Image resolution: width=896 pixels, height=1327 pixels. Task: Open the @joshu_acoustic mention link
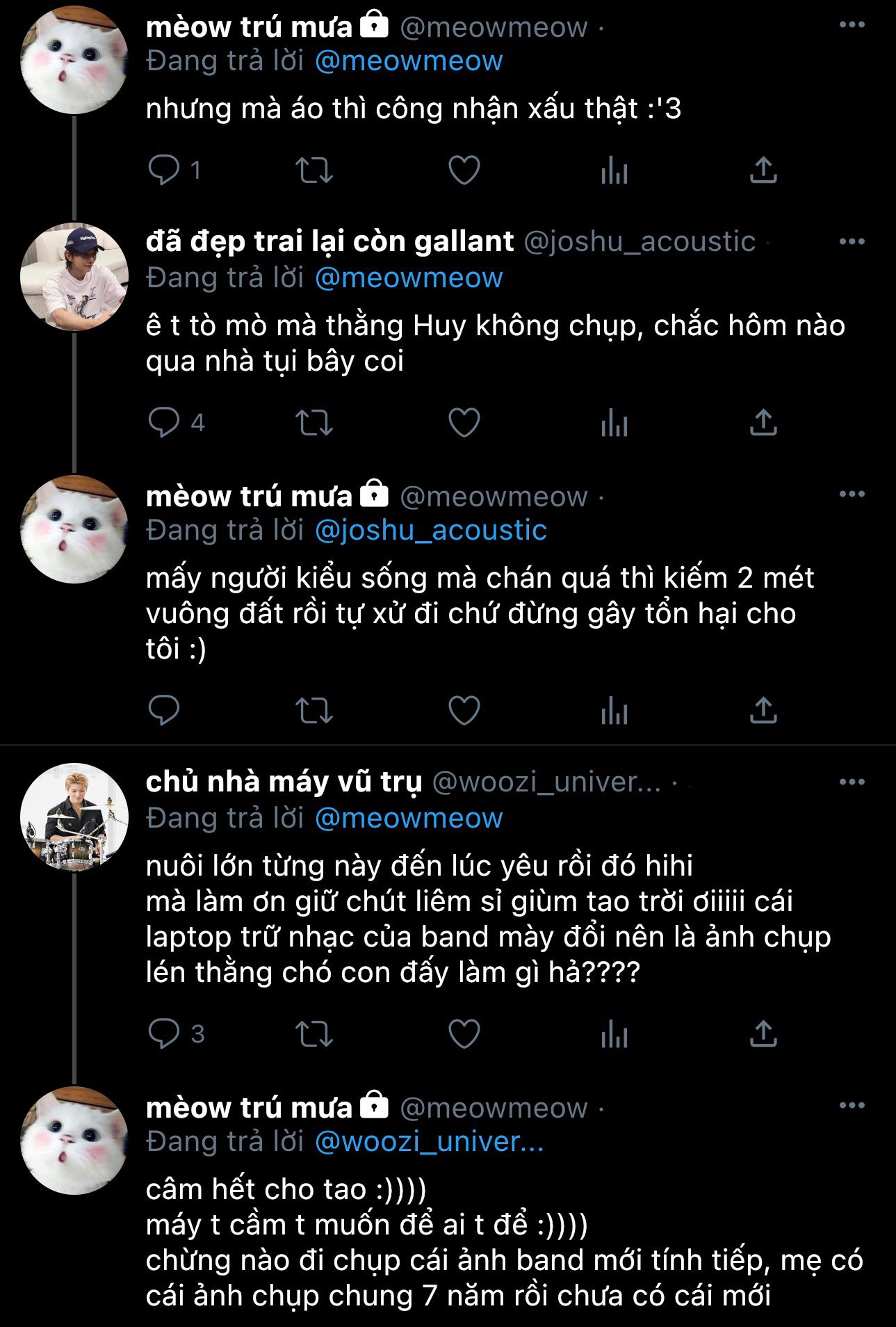(x=431, y=531)
